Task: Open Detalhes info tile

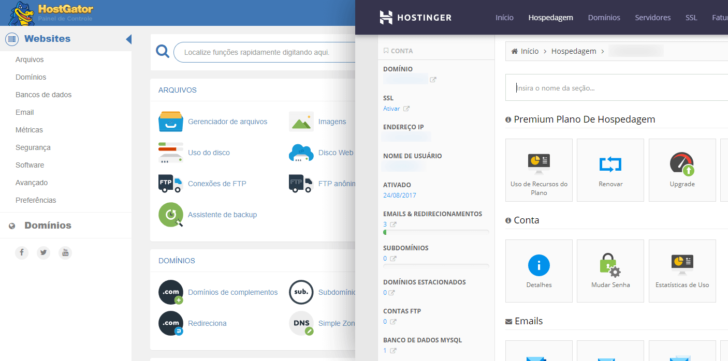Action: (x=539, y=271)
